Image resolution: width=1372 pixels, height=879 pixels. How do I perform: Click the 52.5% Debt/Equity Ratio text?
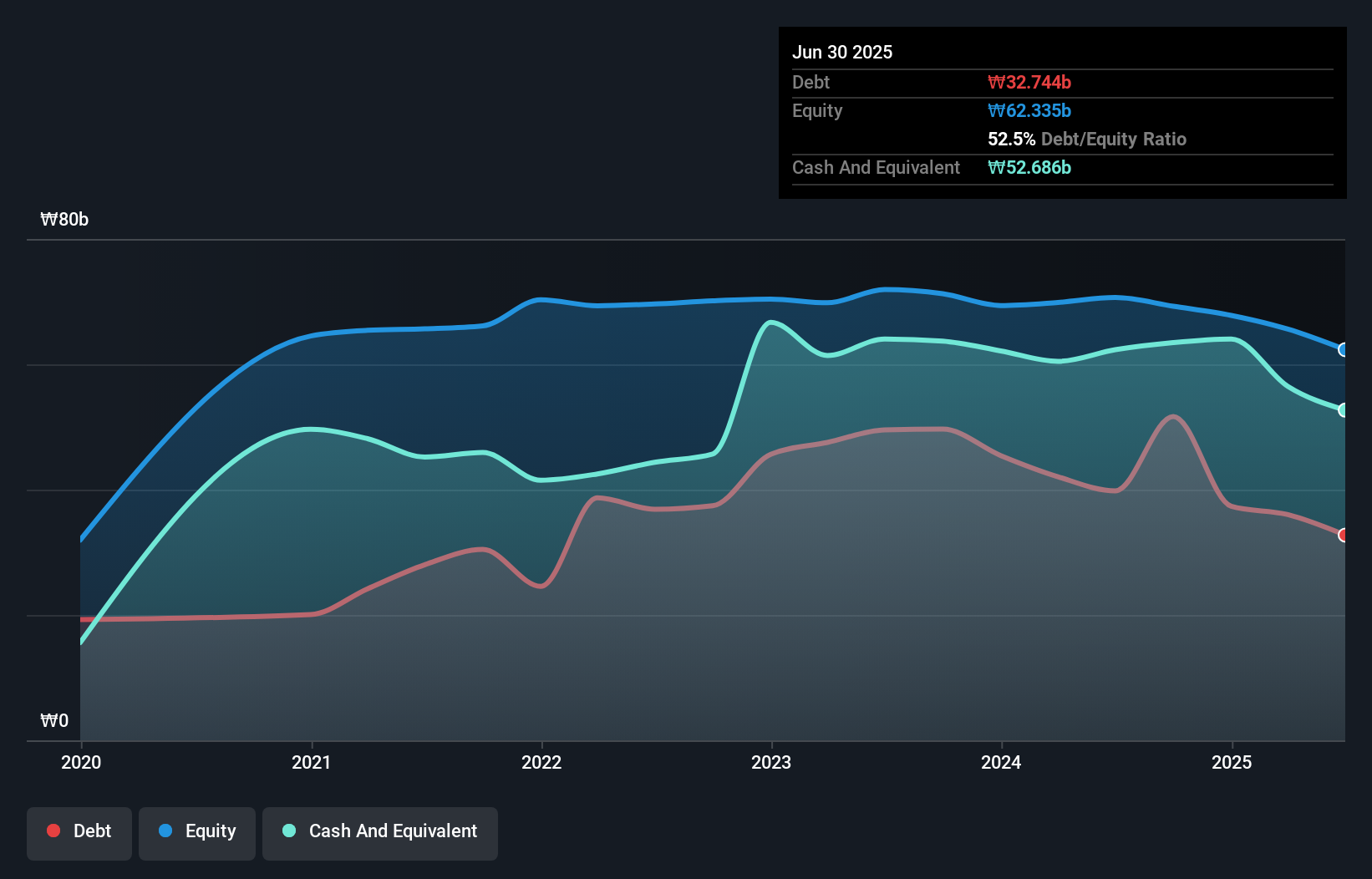tap(1087, 140)
